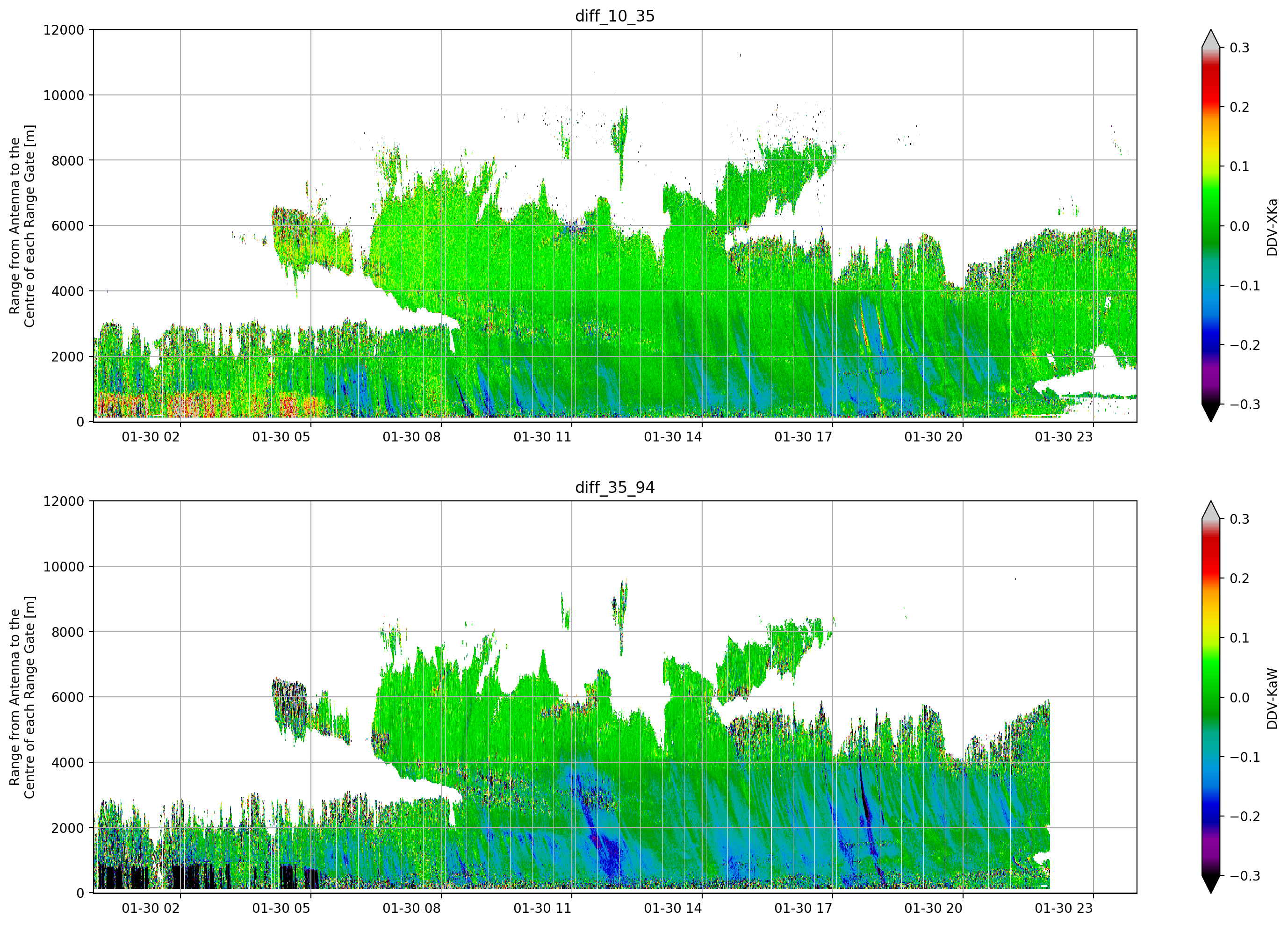Click the black lower arrow of DDV-XKa colorbar

tap(1211, 412)
